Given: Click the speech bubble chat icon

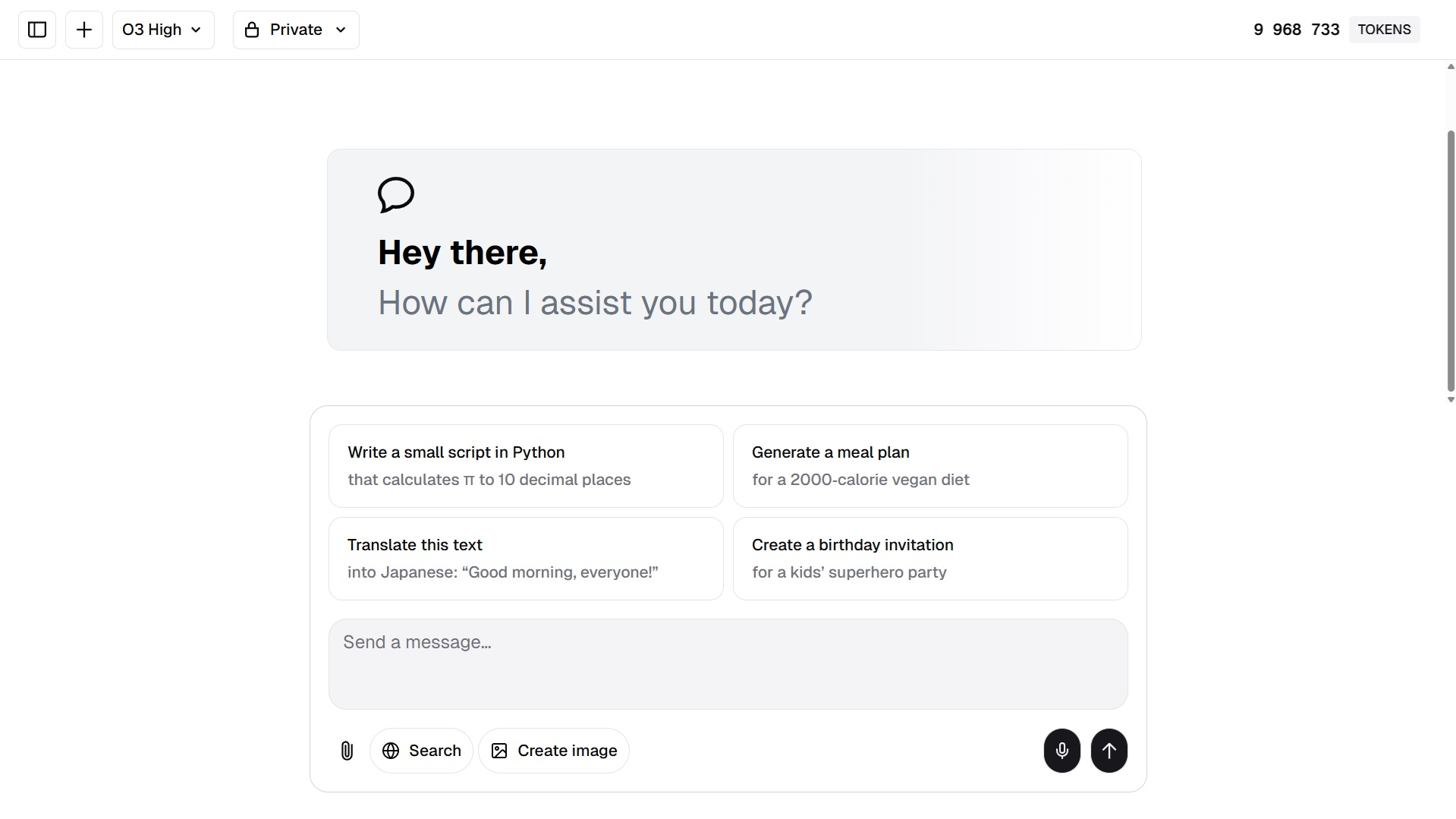Looking at the screenshot, I should pyautogui.click(x=396, y=195).
